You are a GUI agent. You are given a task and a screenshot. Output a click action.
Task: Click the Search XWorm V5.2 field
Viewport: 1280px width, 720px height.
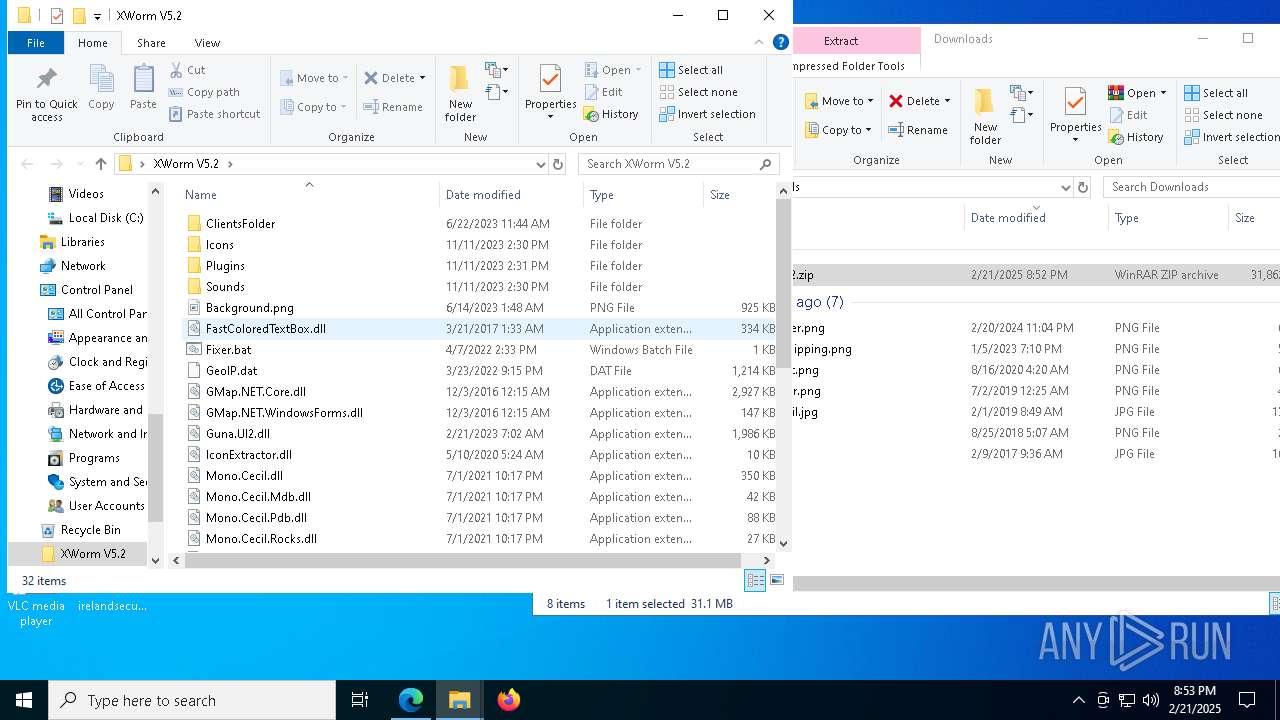[x=679, y=164]
